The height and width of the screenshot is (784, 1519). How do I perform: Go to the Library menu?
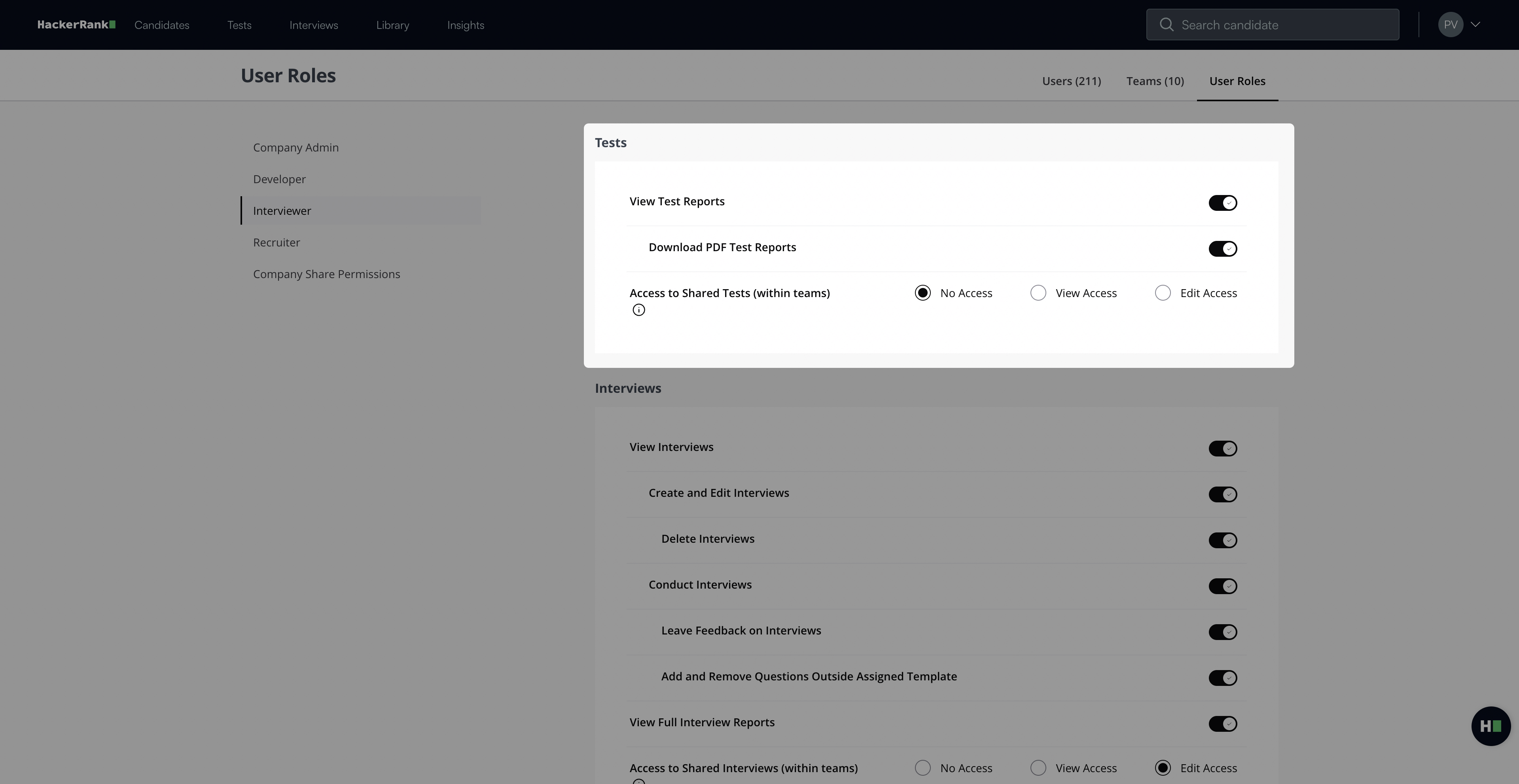[392, 25]
